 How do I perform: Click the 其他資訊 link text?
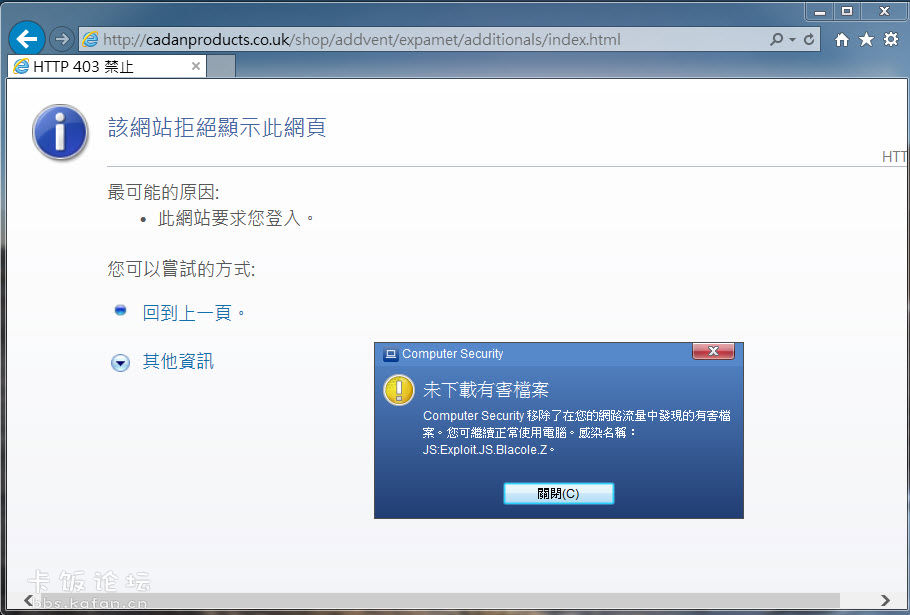click(x=178, y=361)
